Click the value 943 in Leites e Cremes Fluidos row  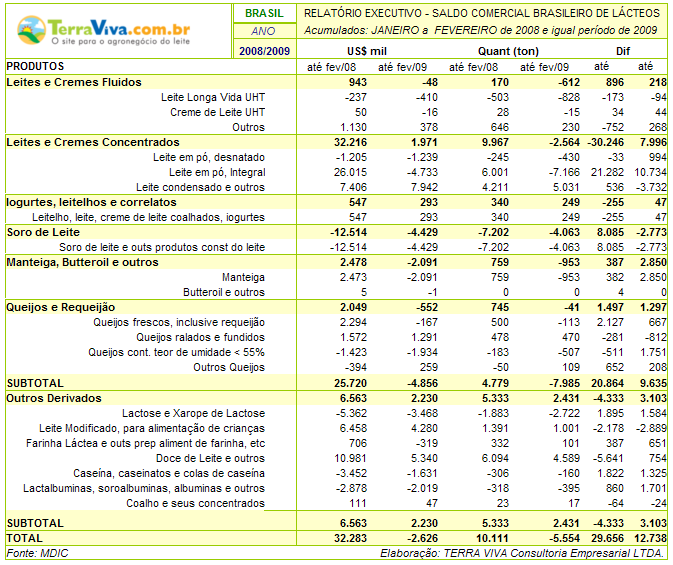358,82
